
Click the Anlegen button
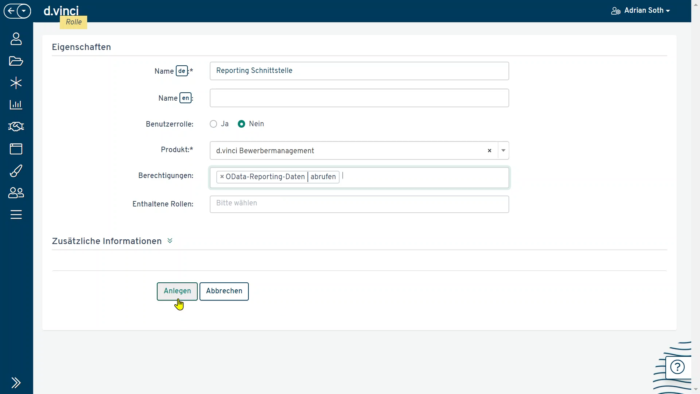(177, 291)
